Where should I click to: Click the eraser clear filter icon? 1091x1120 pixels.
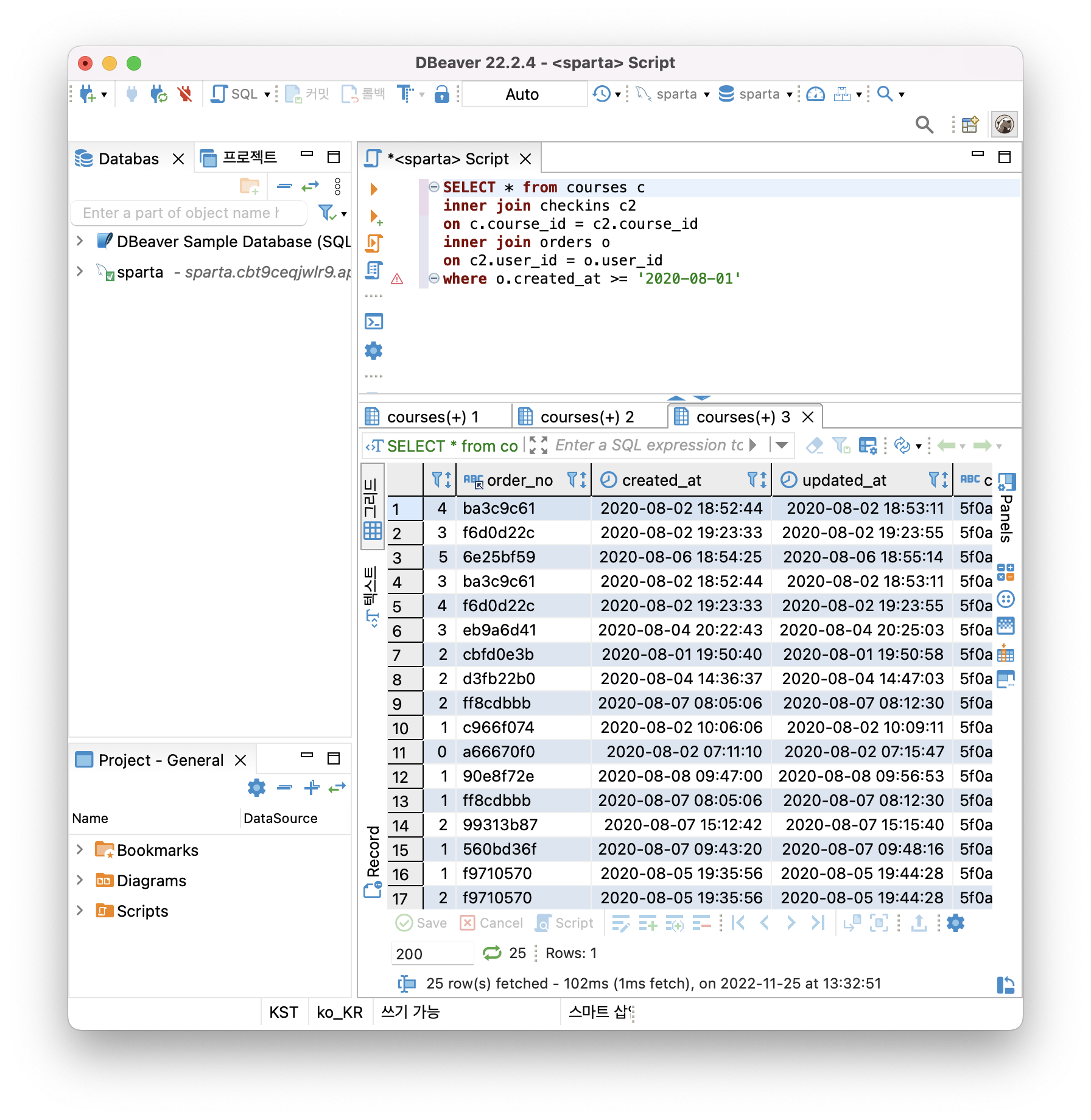coord(815,446)
